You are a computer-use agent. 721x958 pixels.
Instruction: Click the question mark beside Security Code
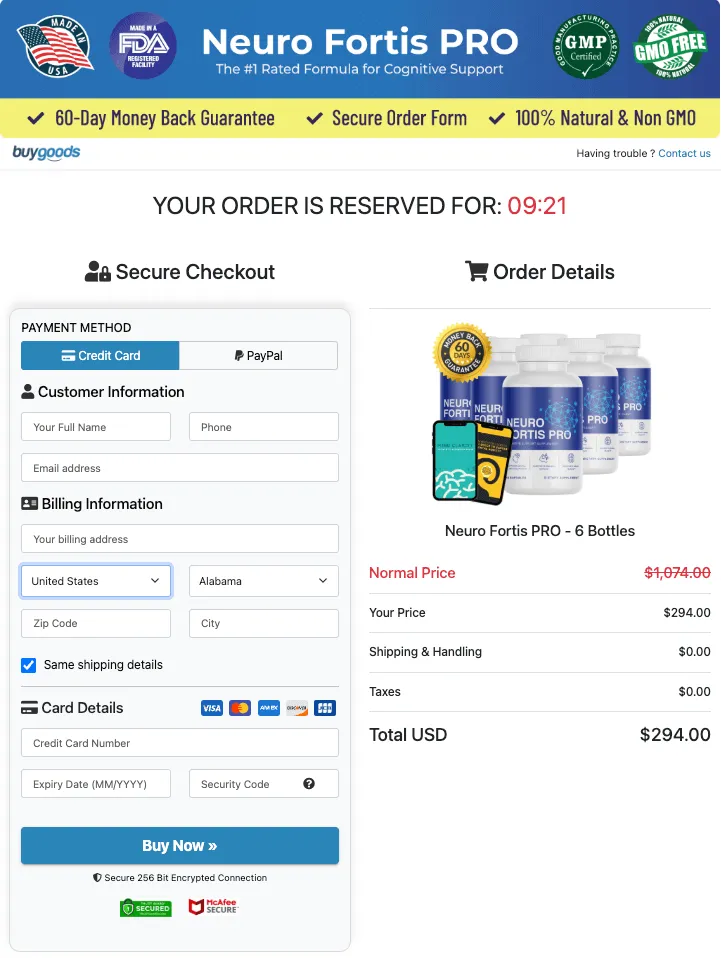tap(308, 783)
